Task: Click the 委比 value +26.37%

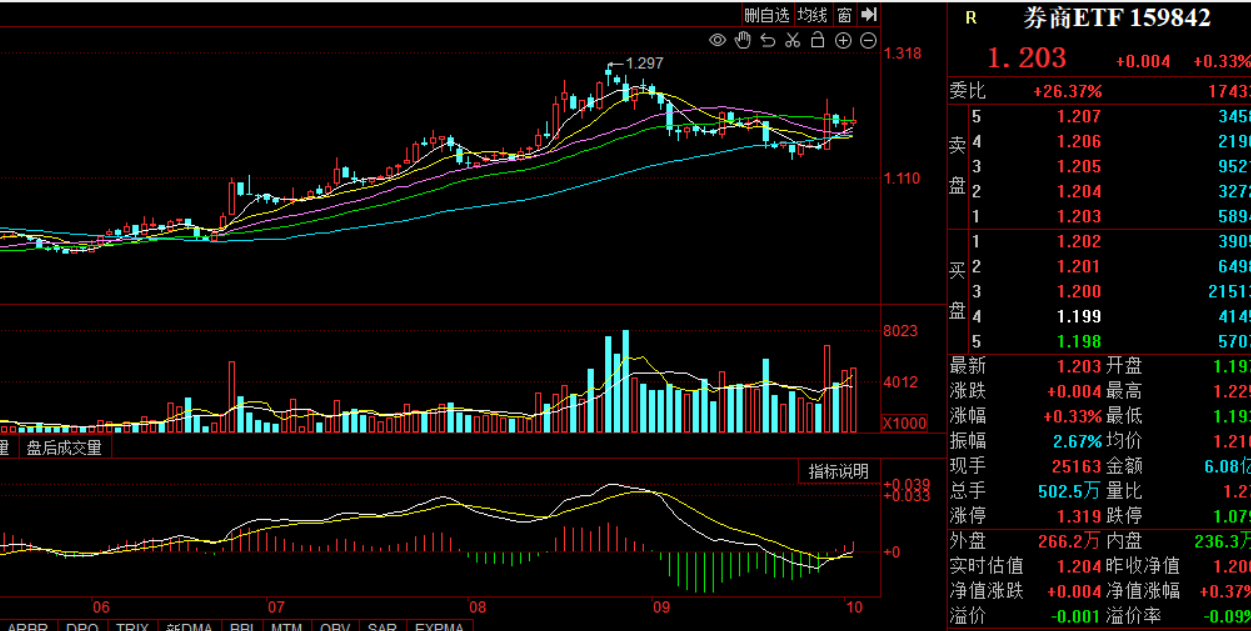Action: click(x=1067, y=91)
